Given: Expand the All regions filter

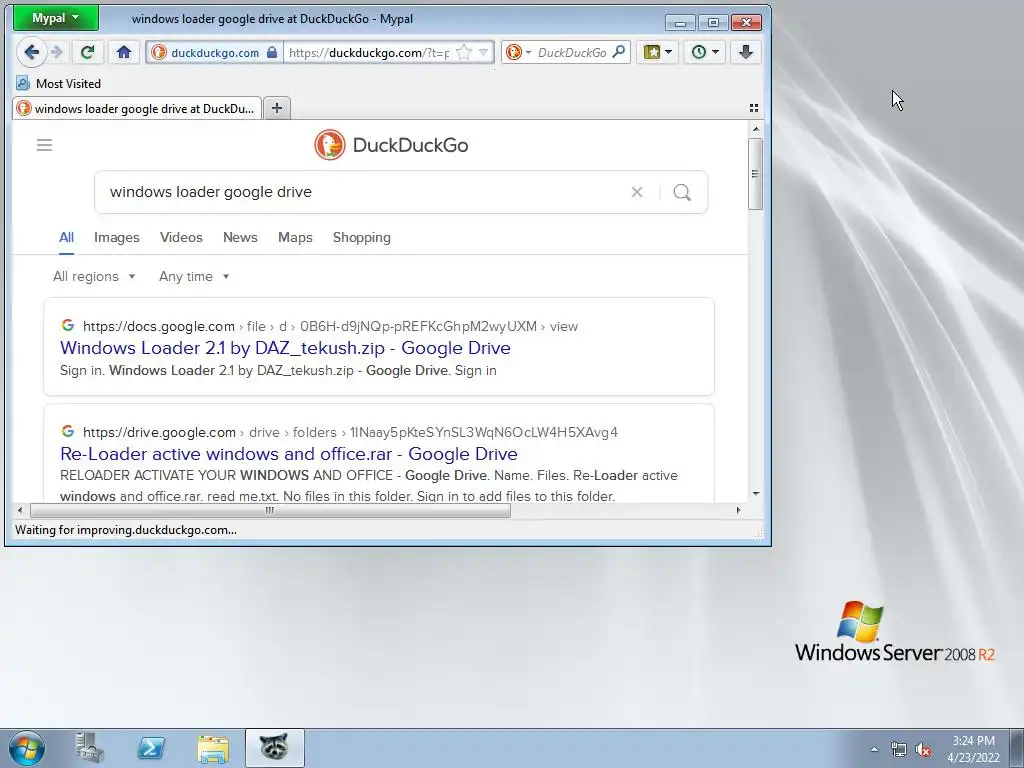Looking at the screenshot, I should point(94,276).
